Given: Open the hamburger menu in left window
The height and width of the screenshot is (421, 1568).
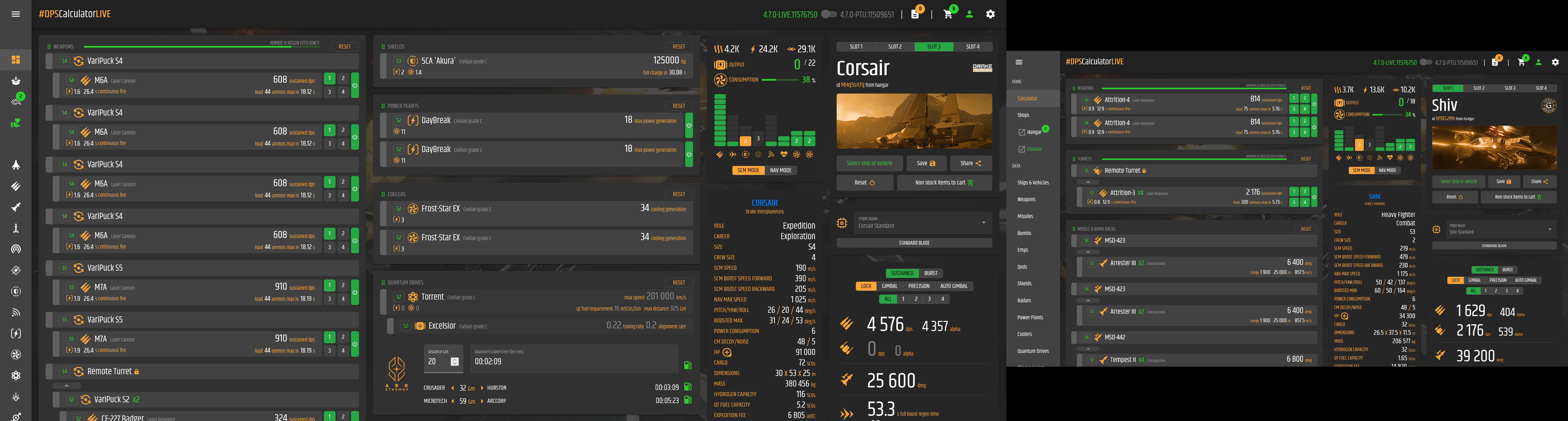Looking at the screenshot, I should [16, 14].
